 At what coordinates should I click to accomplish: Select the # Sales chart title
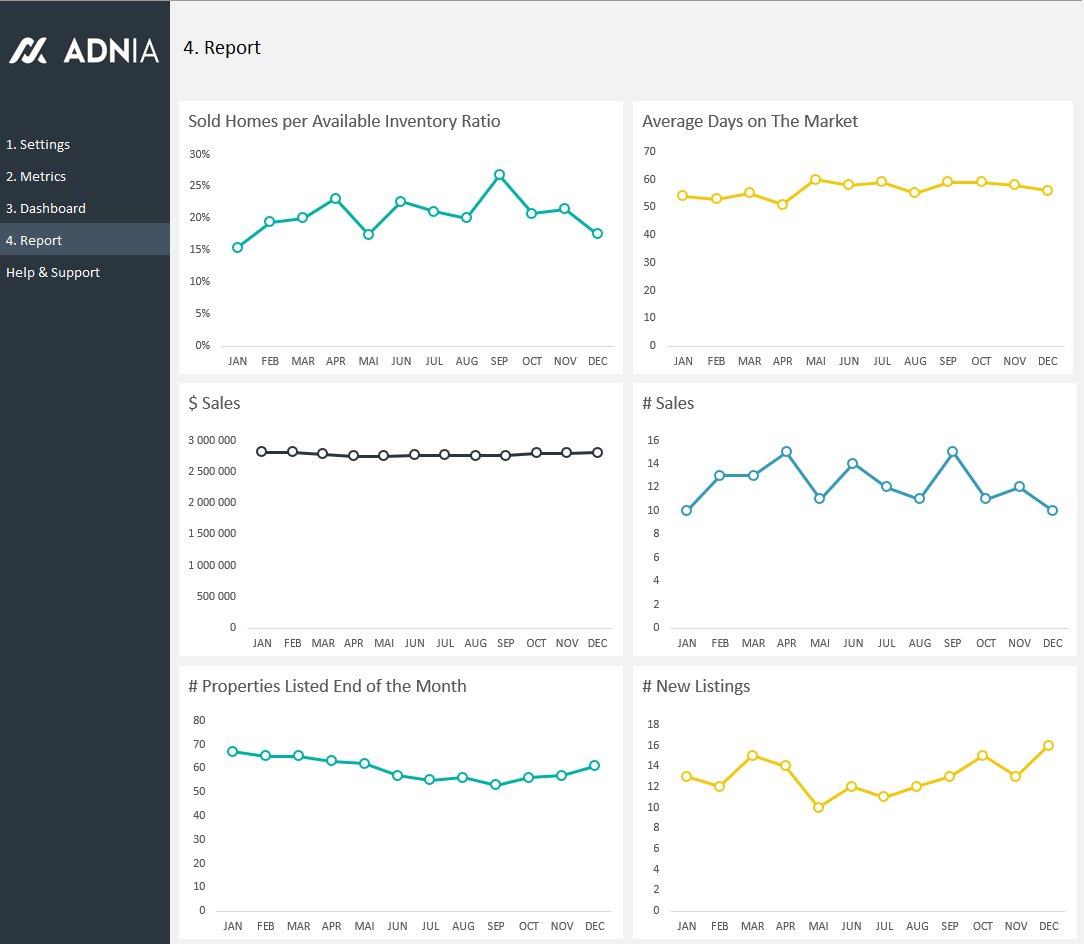tap(668, 403)
